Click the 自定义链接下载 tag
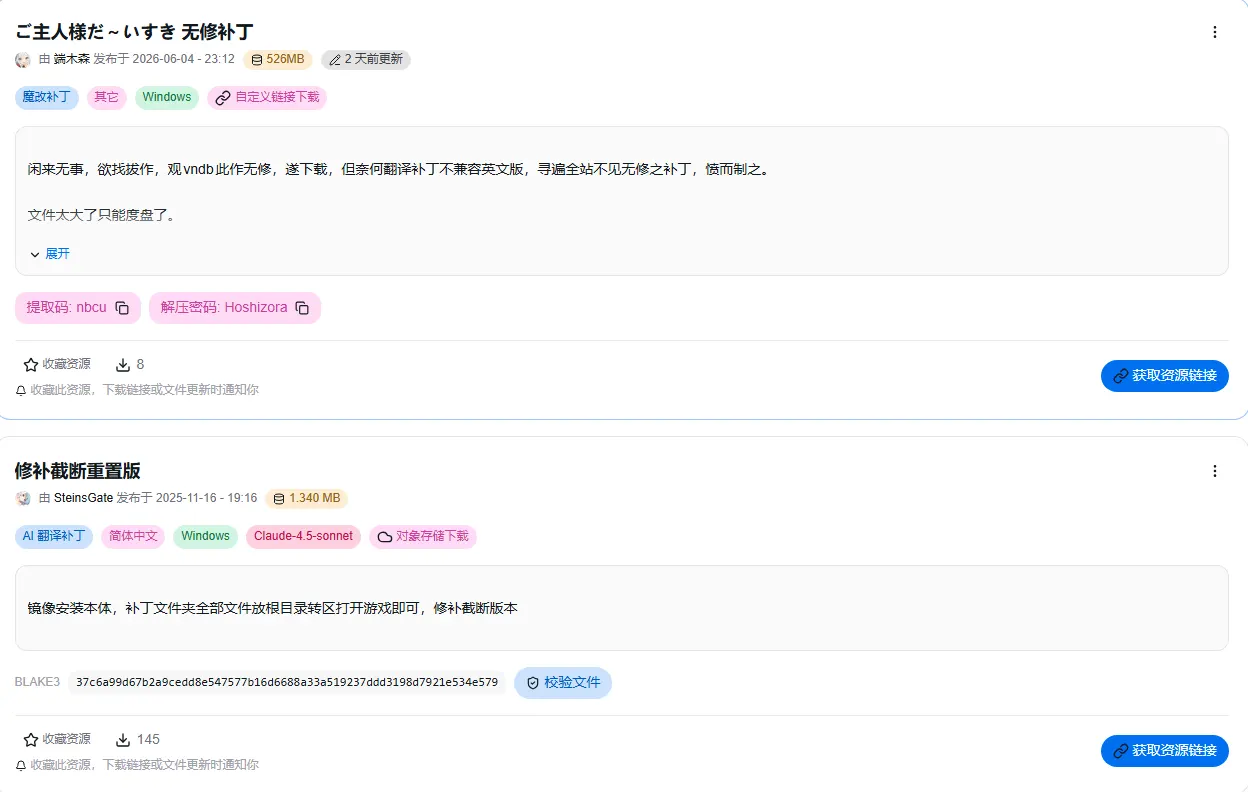 267,98
